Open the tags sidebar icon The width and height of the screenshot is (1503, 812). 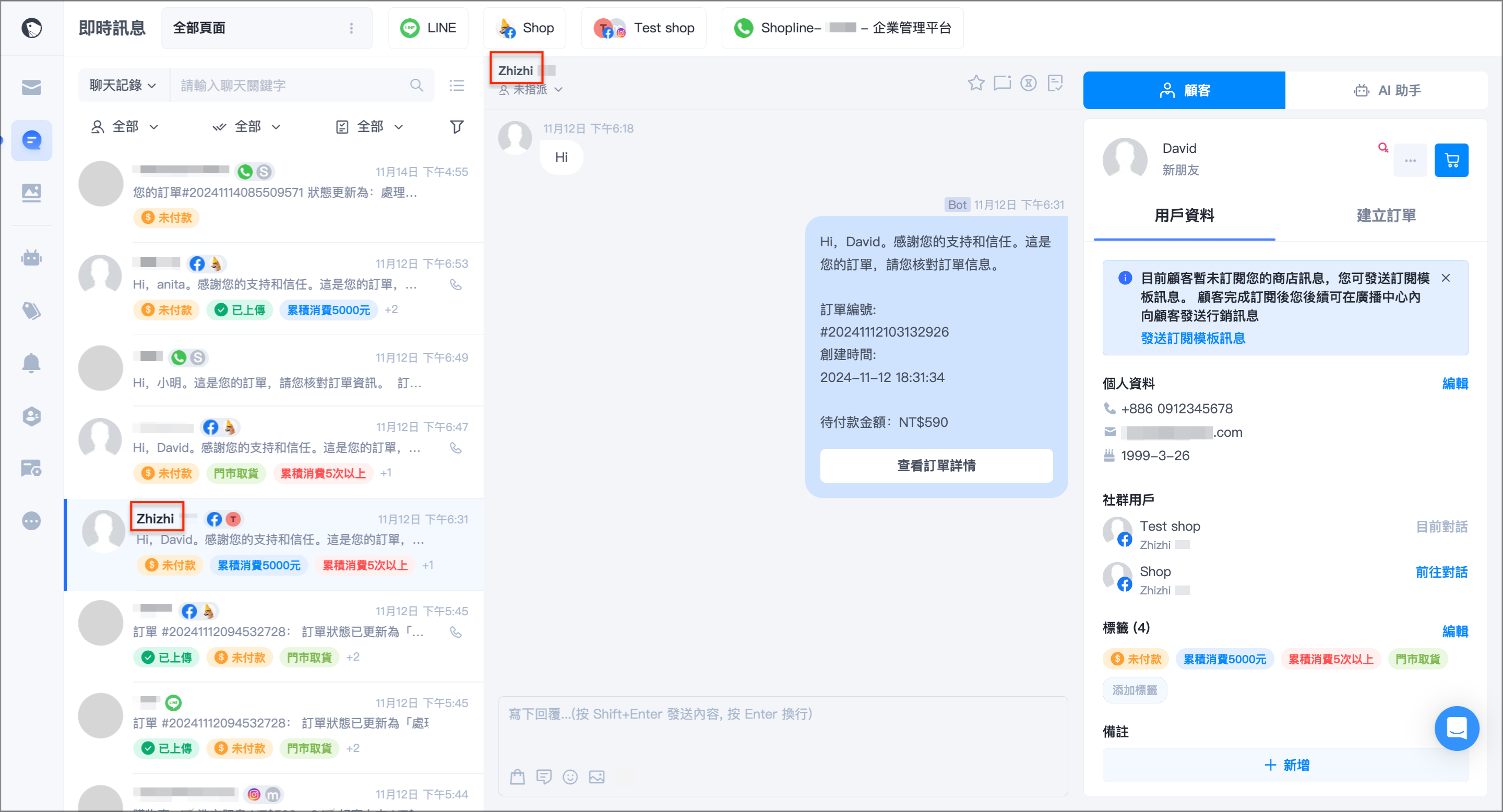tap(31, 311)
